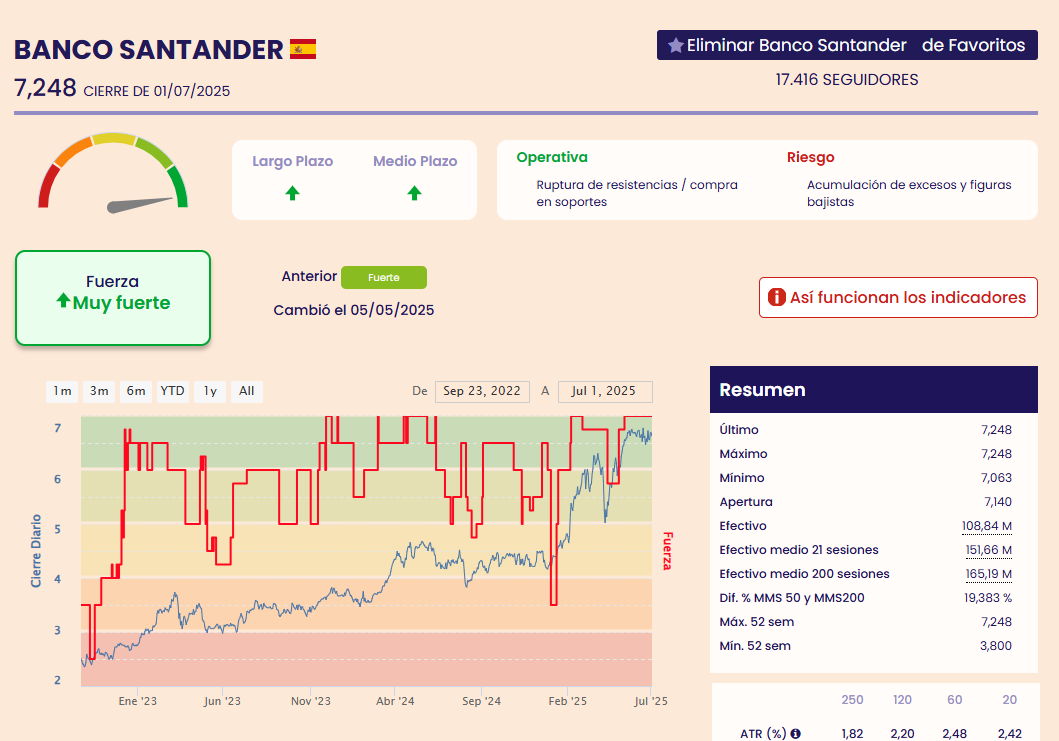
Task: Click 'Ruptura de resistencias / compra en soportes'
Action: 637,193
